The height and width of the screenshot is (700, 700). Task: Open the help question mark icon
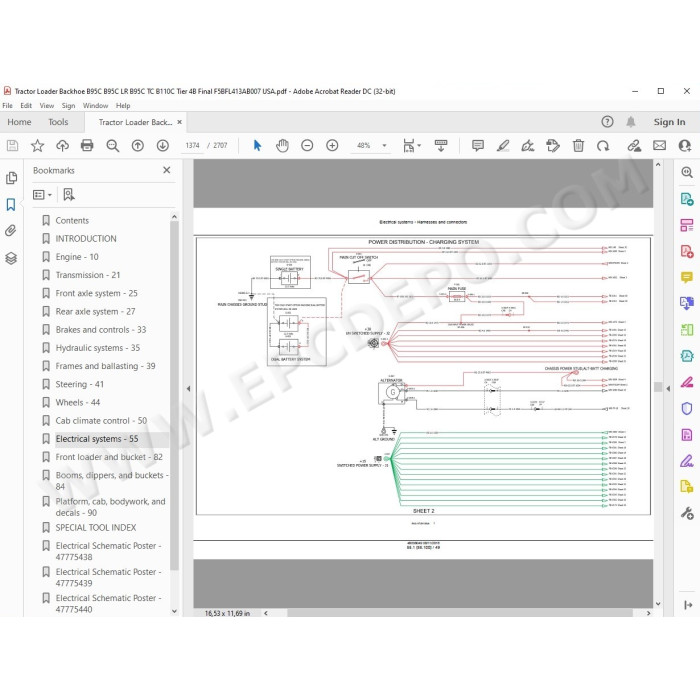tap(607, 122)
